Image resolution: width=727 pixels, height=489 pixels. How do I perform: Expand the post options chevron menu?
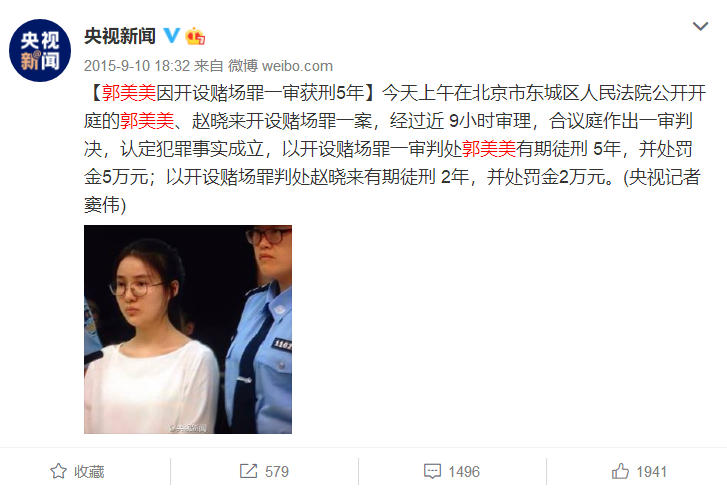click(700, 26)
